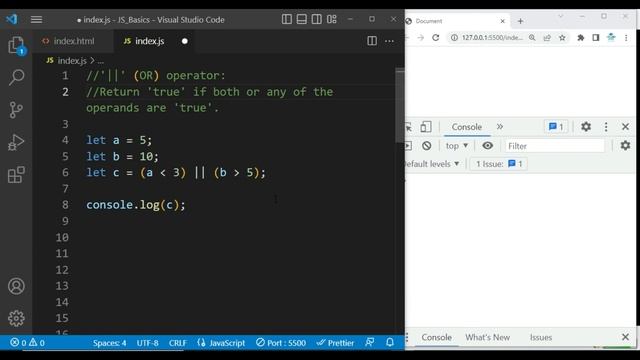Screen dimensions: 640x360
Task: Expand the breadcrumb ellipsis symbol segment
Action: pos(100,61)
